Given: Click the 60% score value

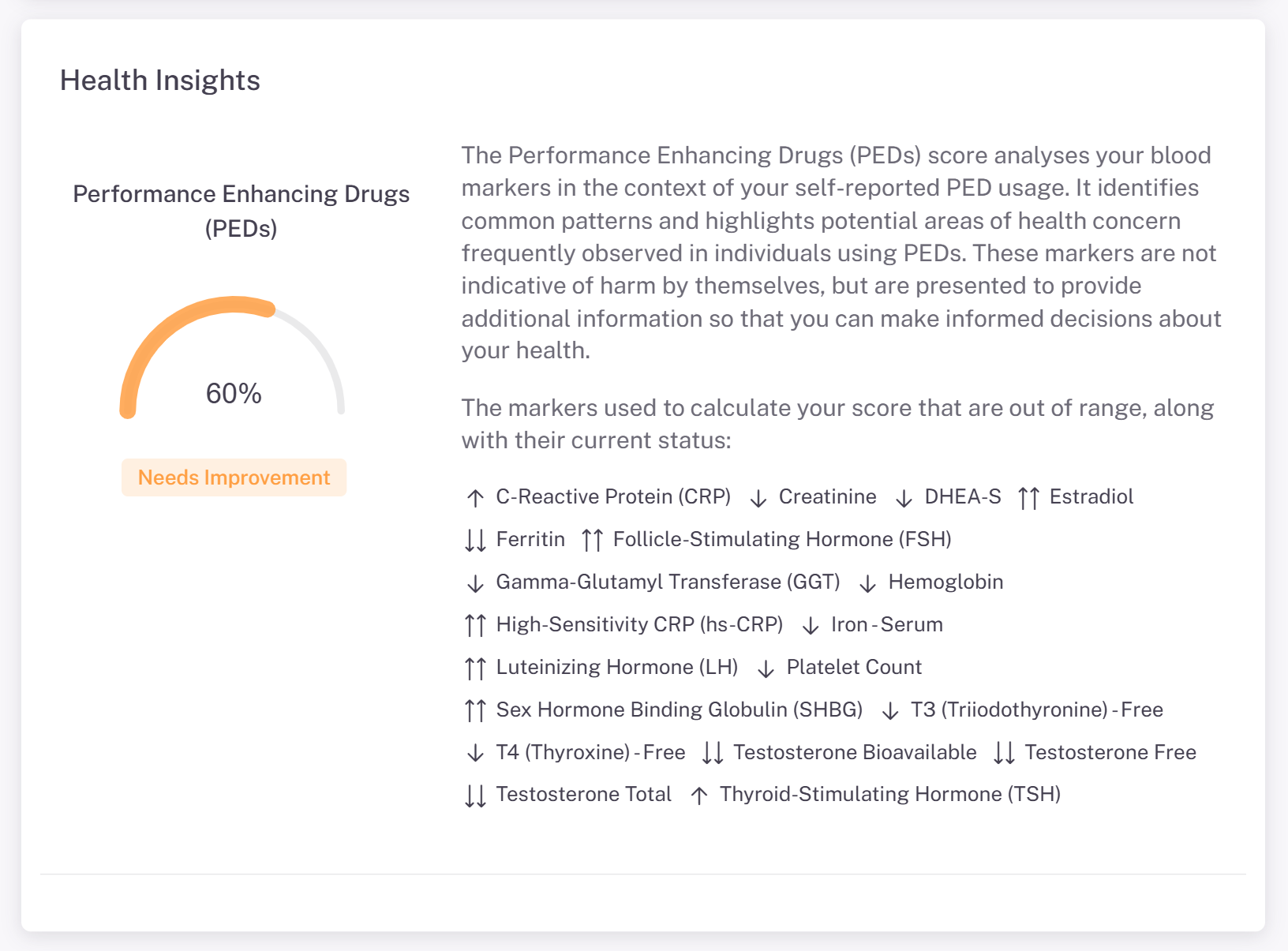Looking at the screenshot, I should (234, 394).
